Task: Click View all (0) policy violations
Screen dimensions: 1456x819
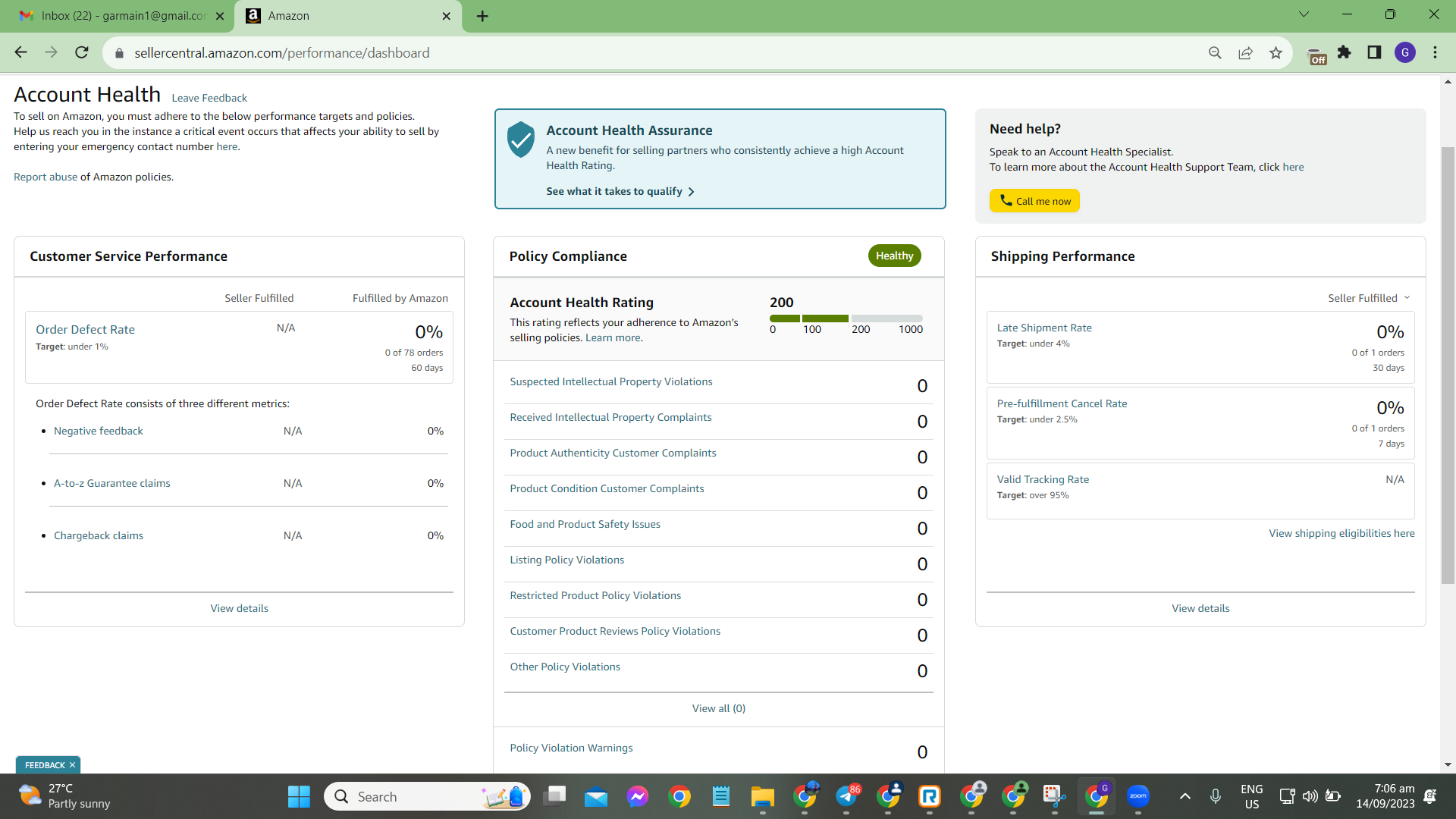Action: pyautogui.click(x=719, y=708)
